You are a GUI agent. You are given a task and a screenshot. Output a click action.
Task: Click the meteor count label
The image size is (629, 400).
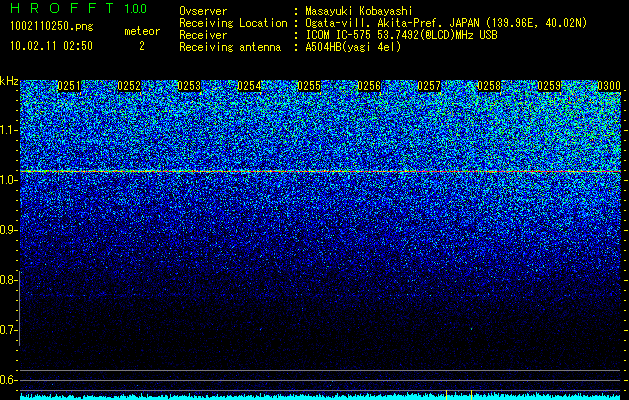tap(142, 31)
